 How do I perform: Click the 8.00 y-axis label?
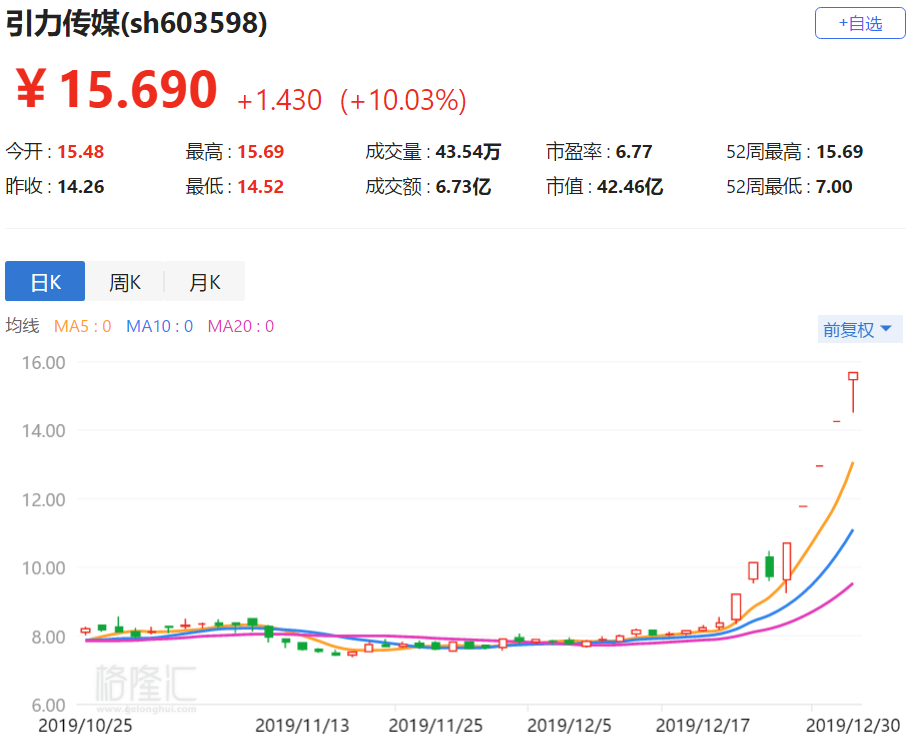(48, 637)
